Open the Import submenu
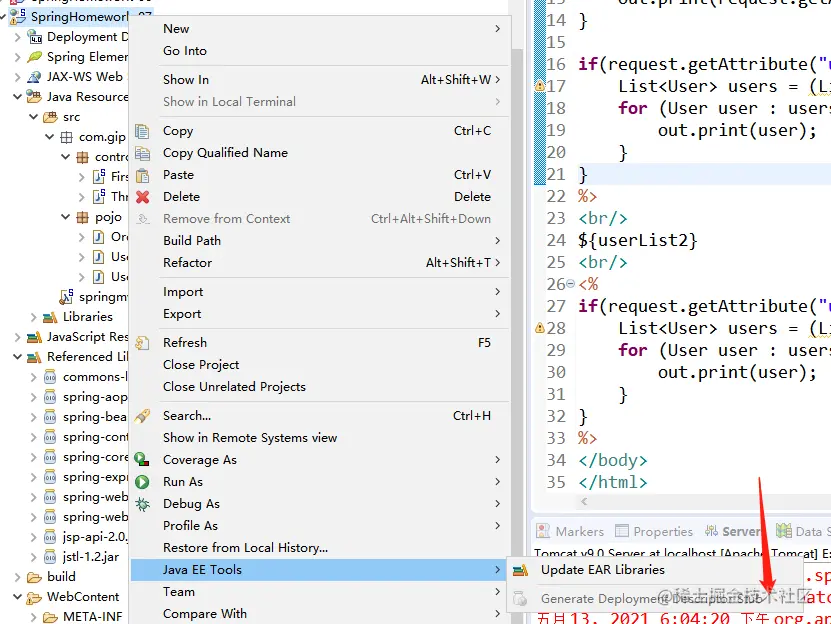The height and width of the screenshot is (624, 831). tap(320, 292)
